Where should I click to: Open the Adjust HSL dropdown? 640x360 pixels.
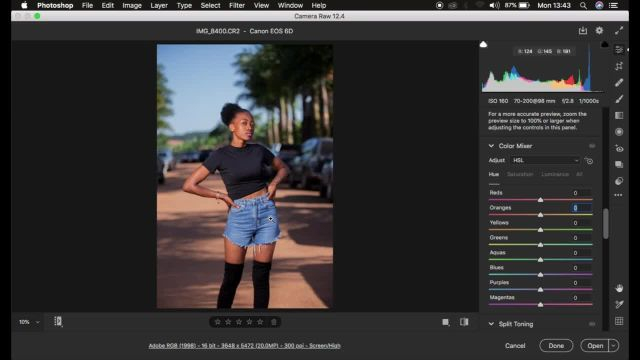[545, 160]
